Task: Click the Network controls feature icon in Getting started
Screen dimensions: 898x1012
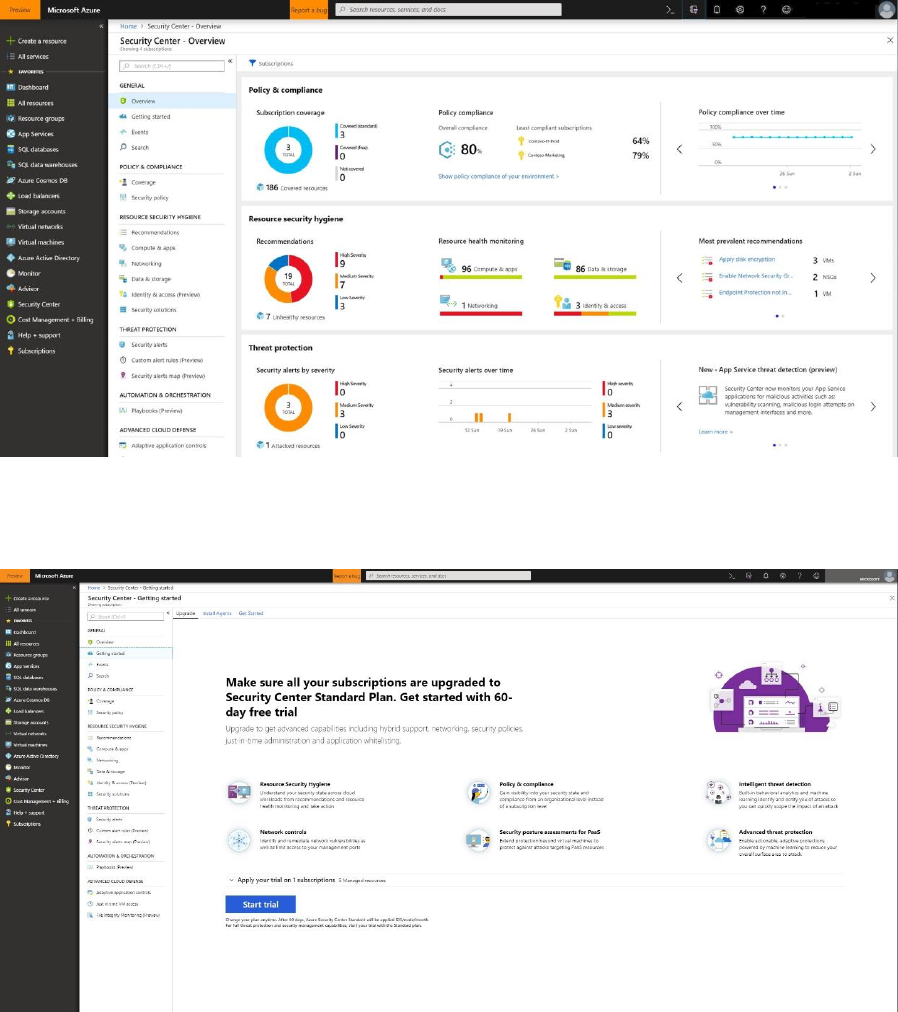Action: tap(239, 840)
